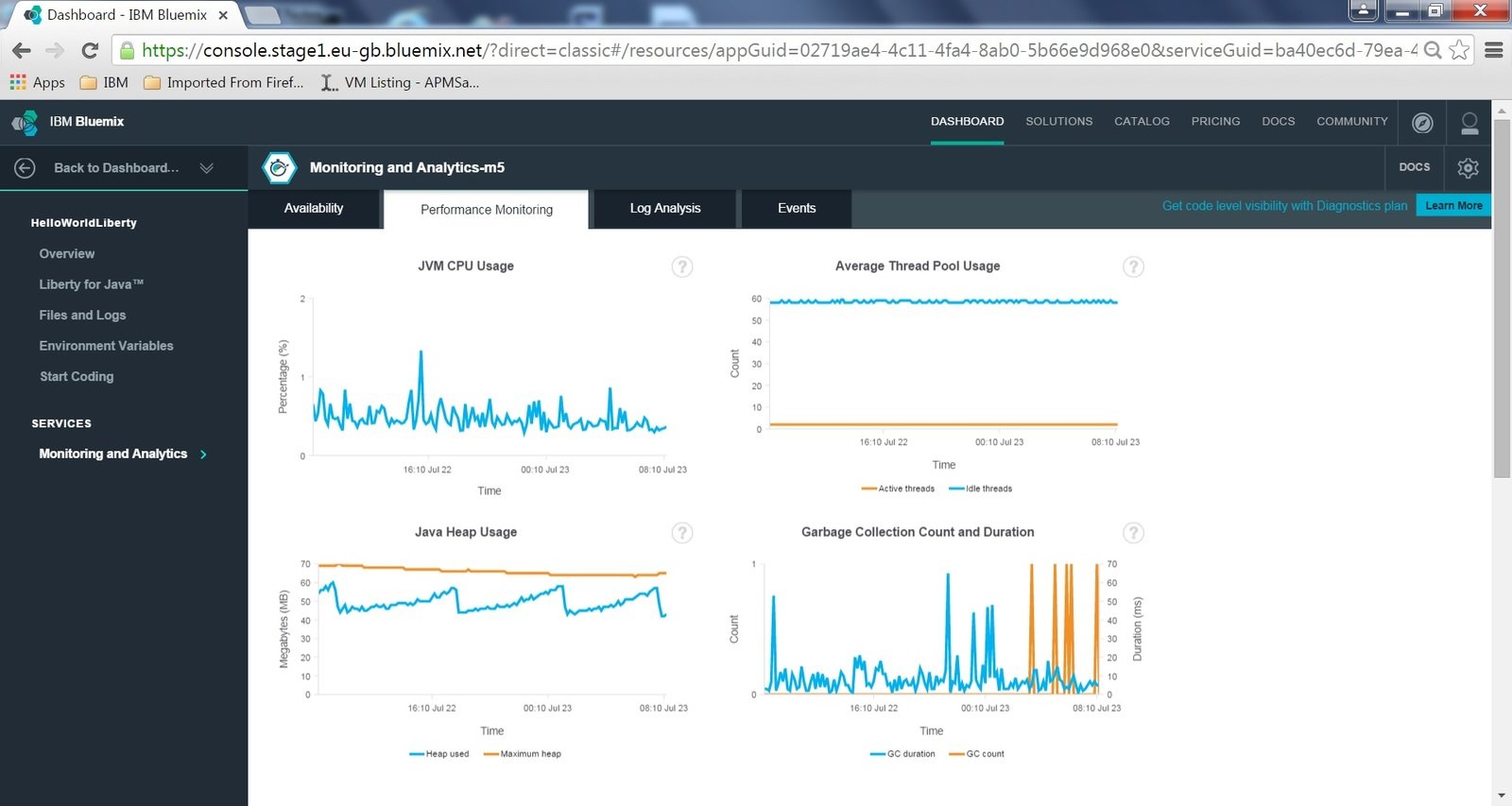Screen dimensions: 1512x806
Task: Toggle Heap used legend entry
Action: pyautogui.click(x=439, y=754)
